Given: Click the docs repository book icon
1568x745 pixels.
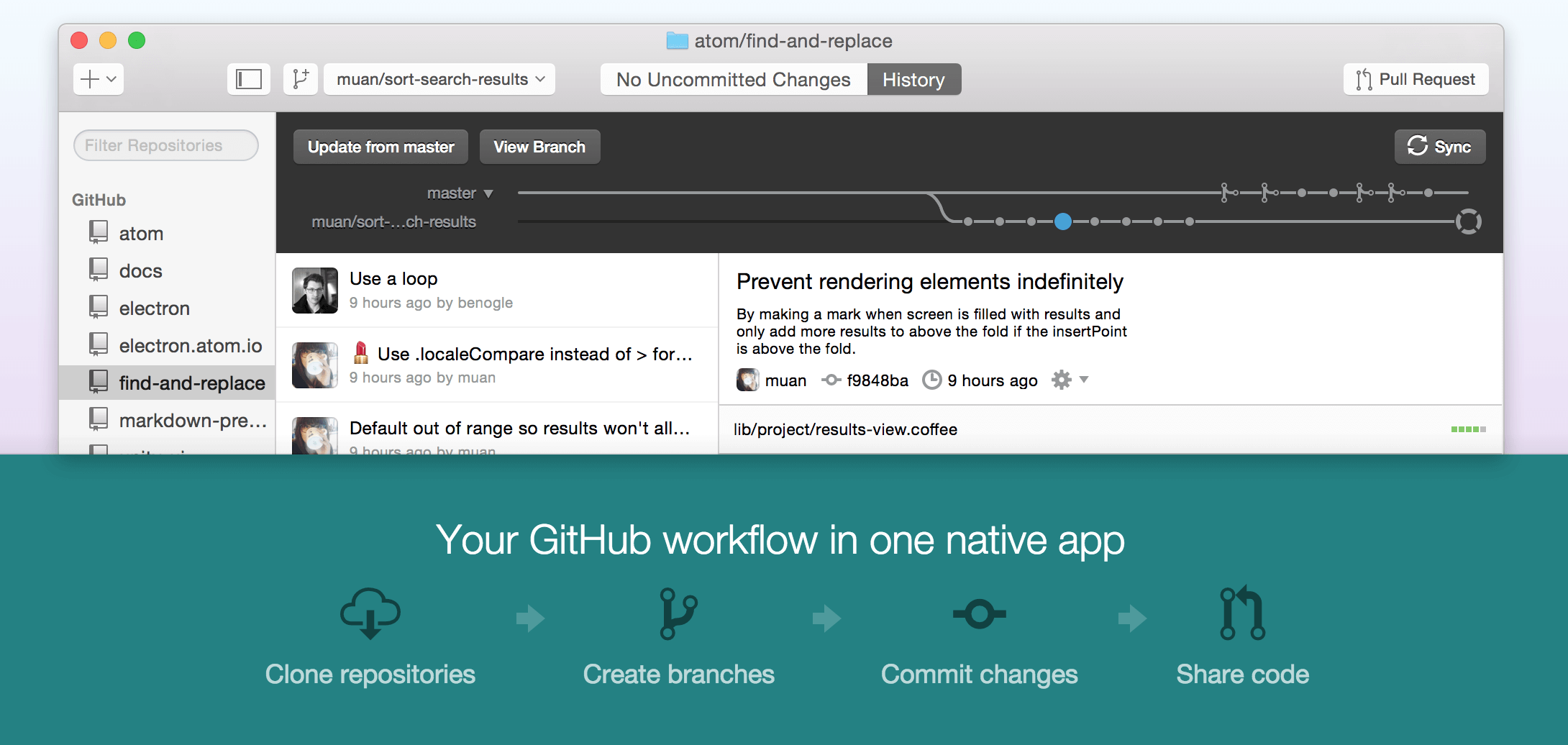Looking at the screenshot, I should 99,269.
